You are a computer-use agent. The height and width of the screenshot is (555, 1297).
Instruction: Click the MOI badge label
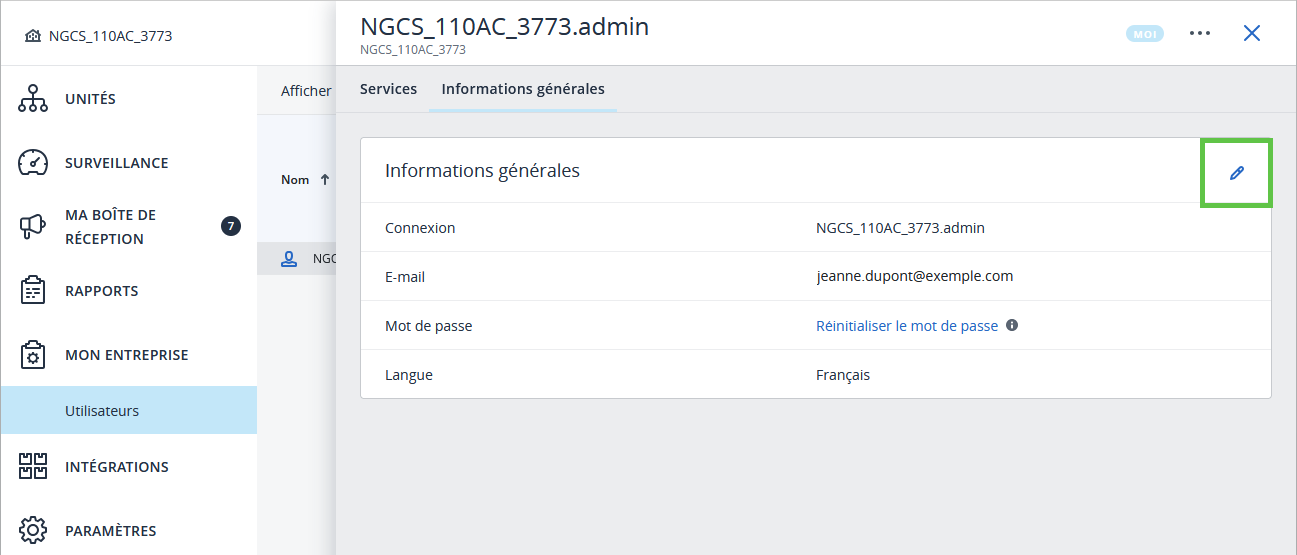(1145, 34)
